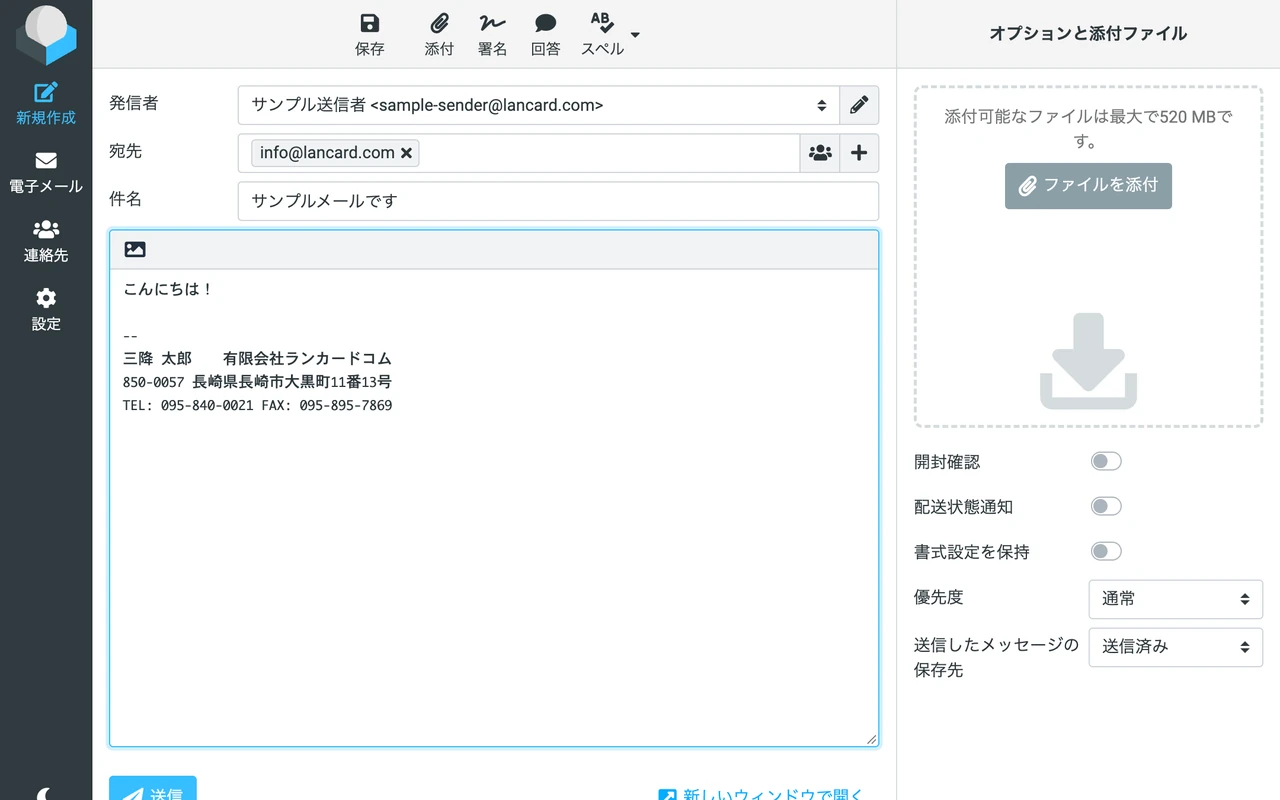Click こんにちは！ text in body
Image resolution: width=1280 pixels, height=800 pixels.
point(168,289)
